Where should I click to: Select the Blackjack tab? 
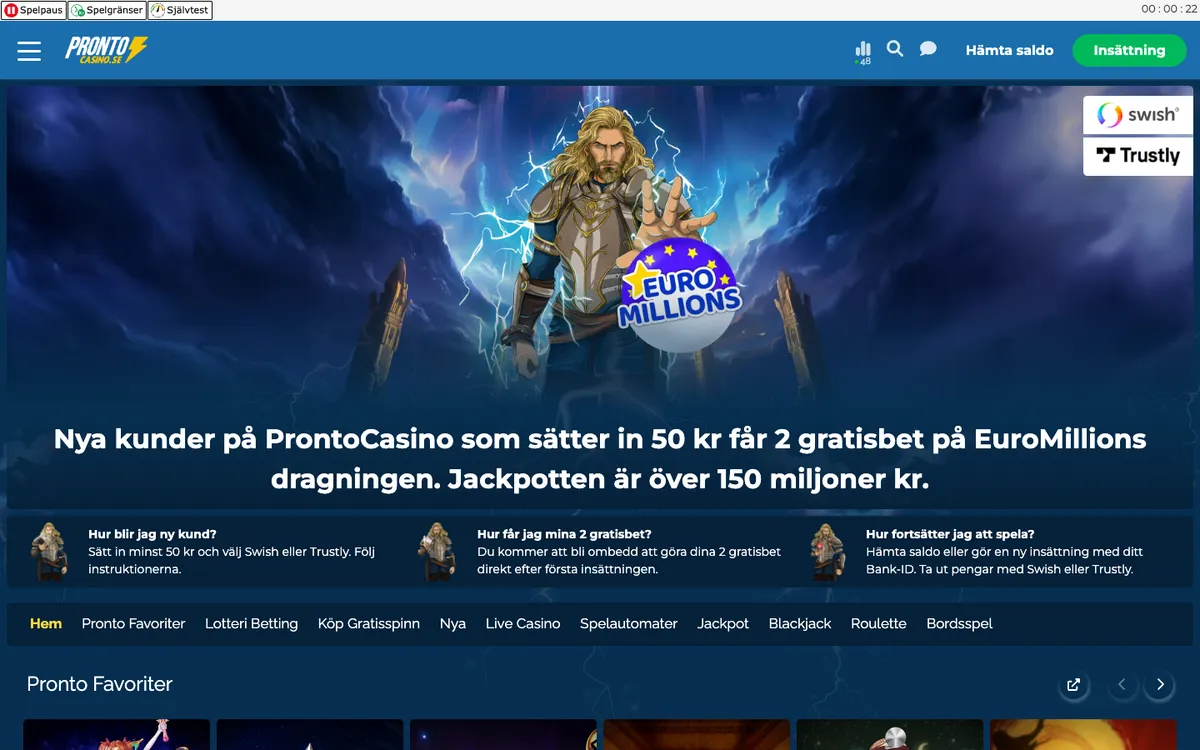(x=800, y=623)
